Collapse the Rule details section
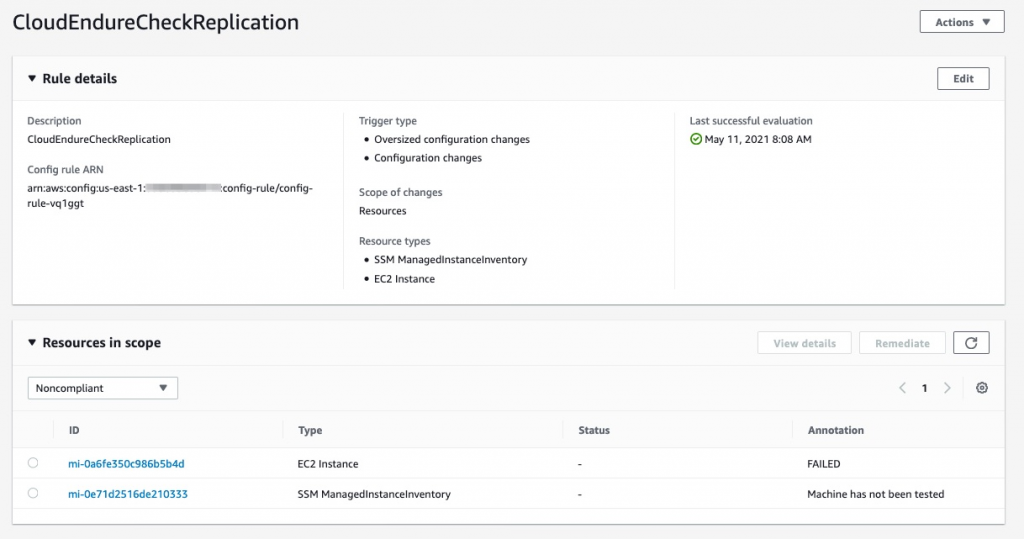 32,78
